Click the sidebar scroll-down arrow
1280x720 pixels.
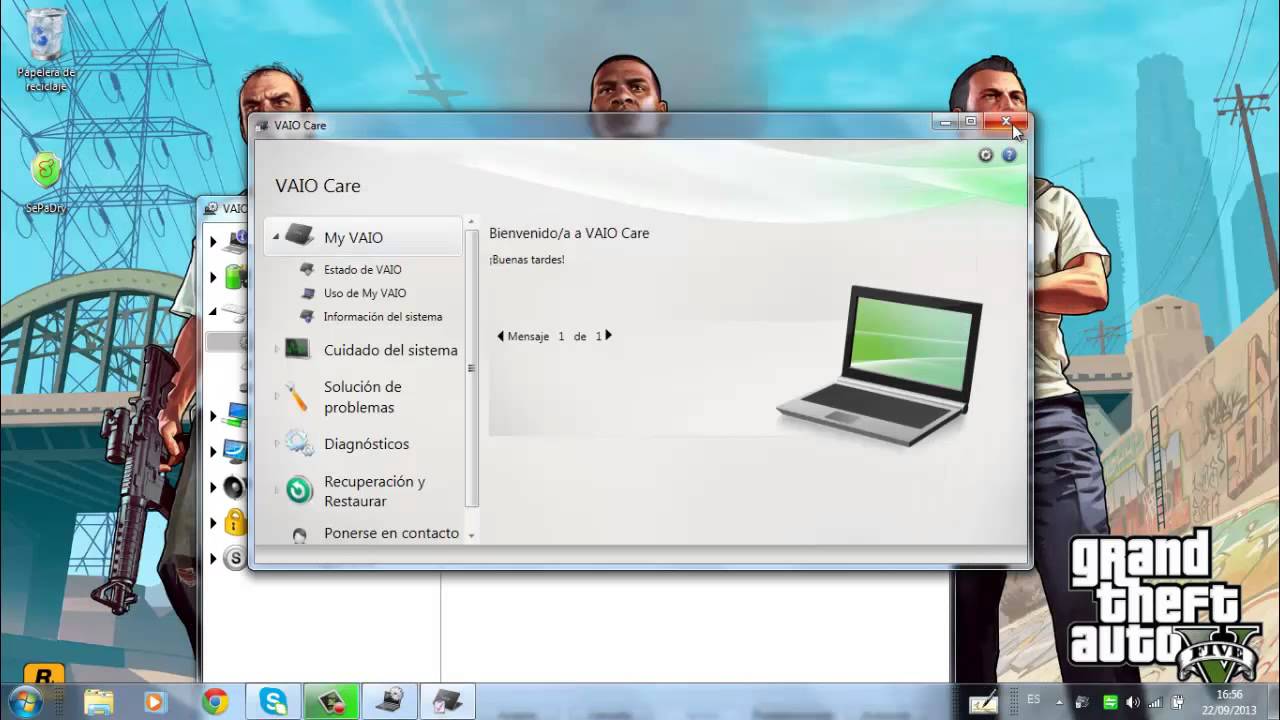coord(471,536)
